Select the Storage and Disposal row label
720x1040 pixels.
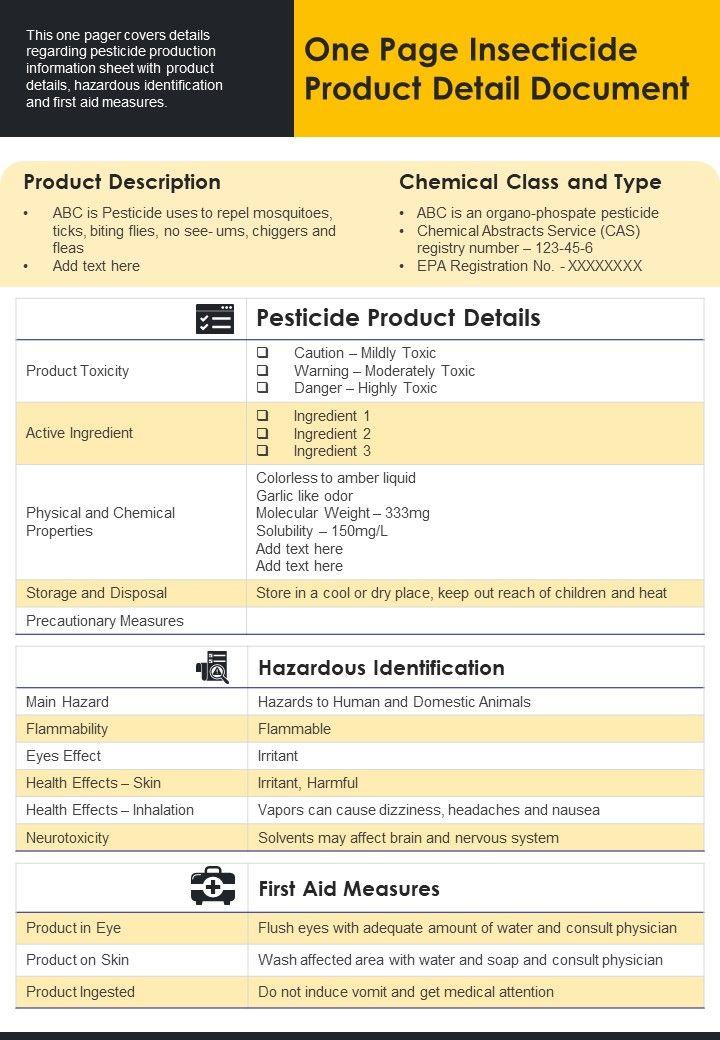(96, 593)
